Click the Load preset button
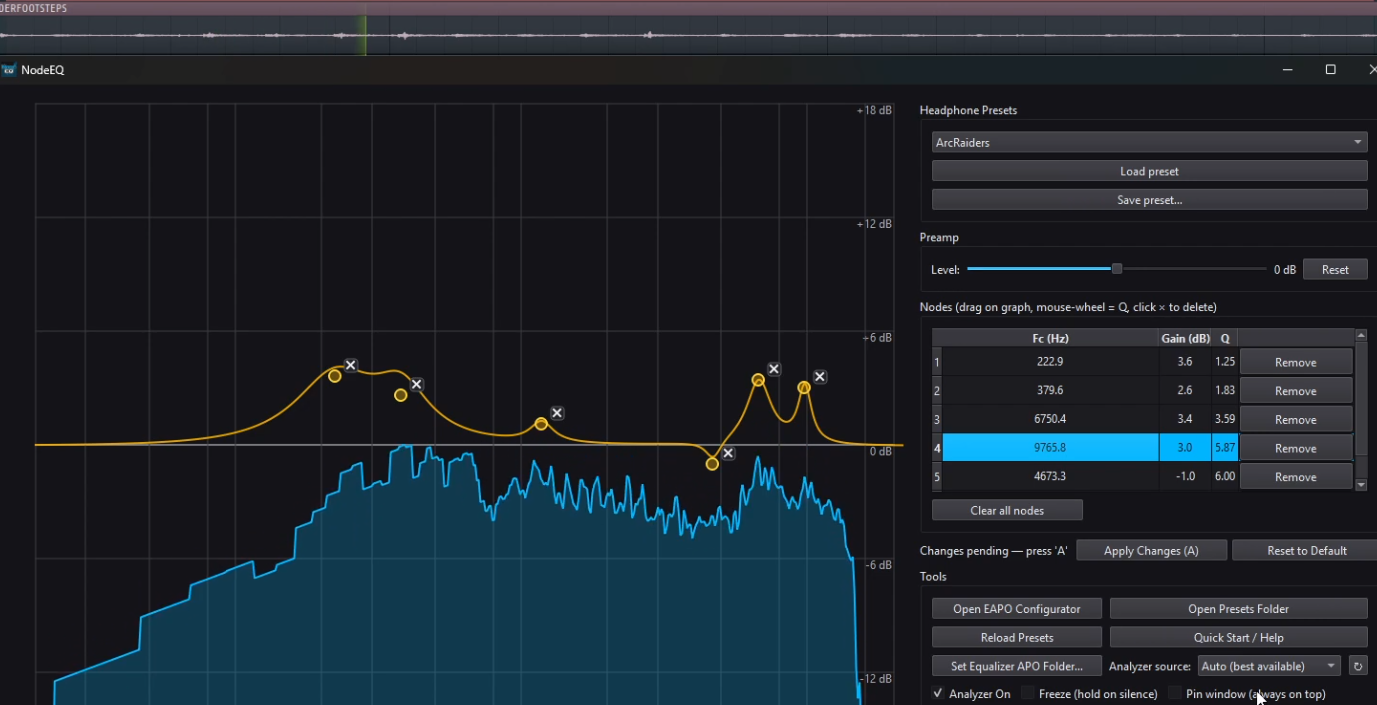Screen dimensions: 1377x705 1148,170
